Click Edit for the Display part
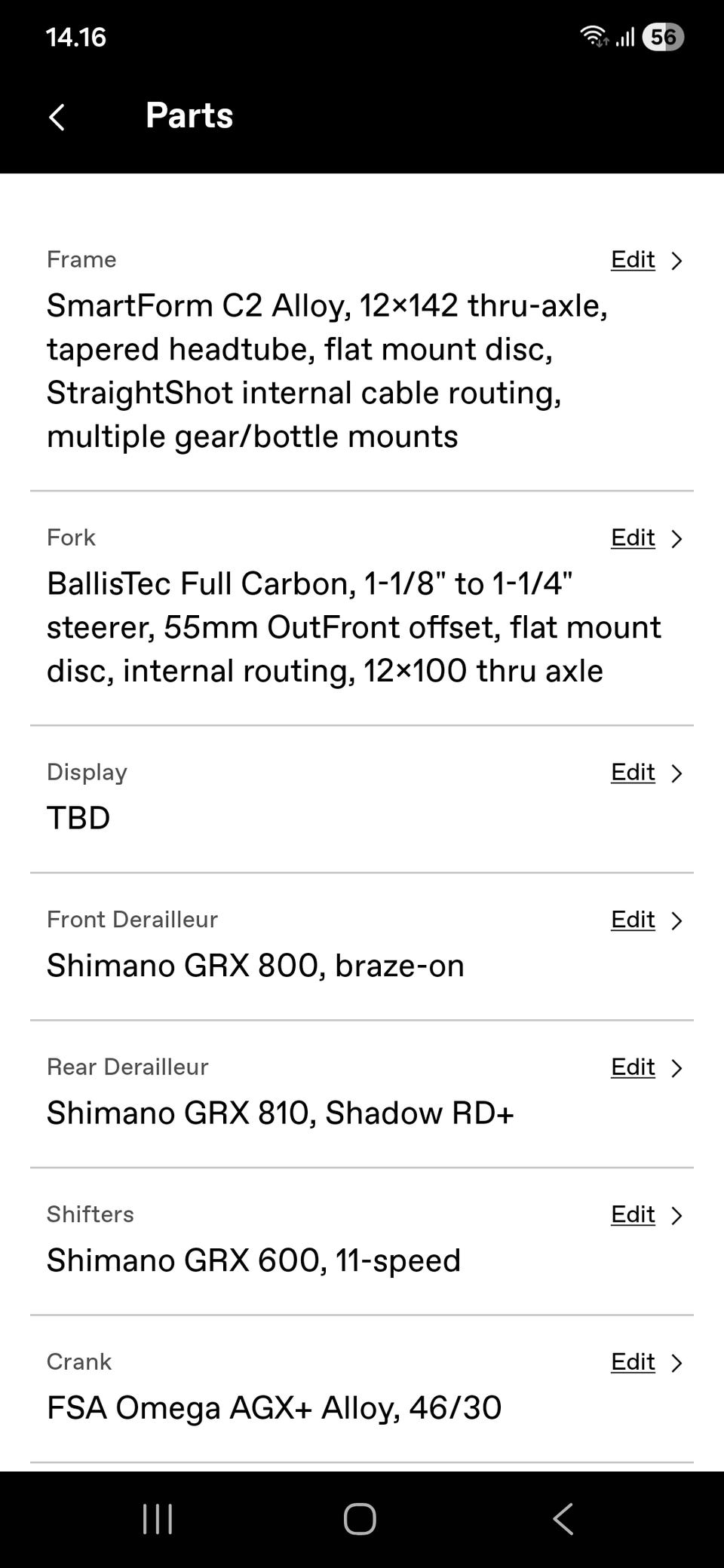This screenshot has height=1568, width=724. [x=633, y=773]
